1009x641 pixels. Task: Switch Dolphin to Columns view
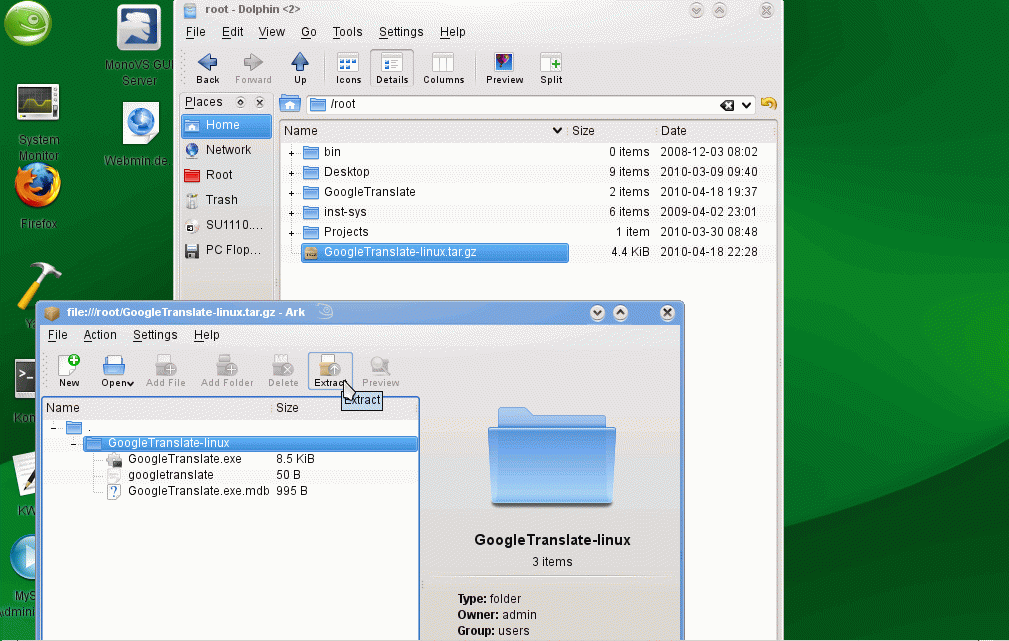click(443, 68)
